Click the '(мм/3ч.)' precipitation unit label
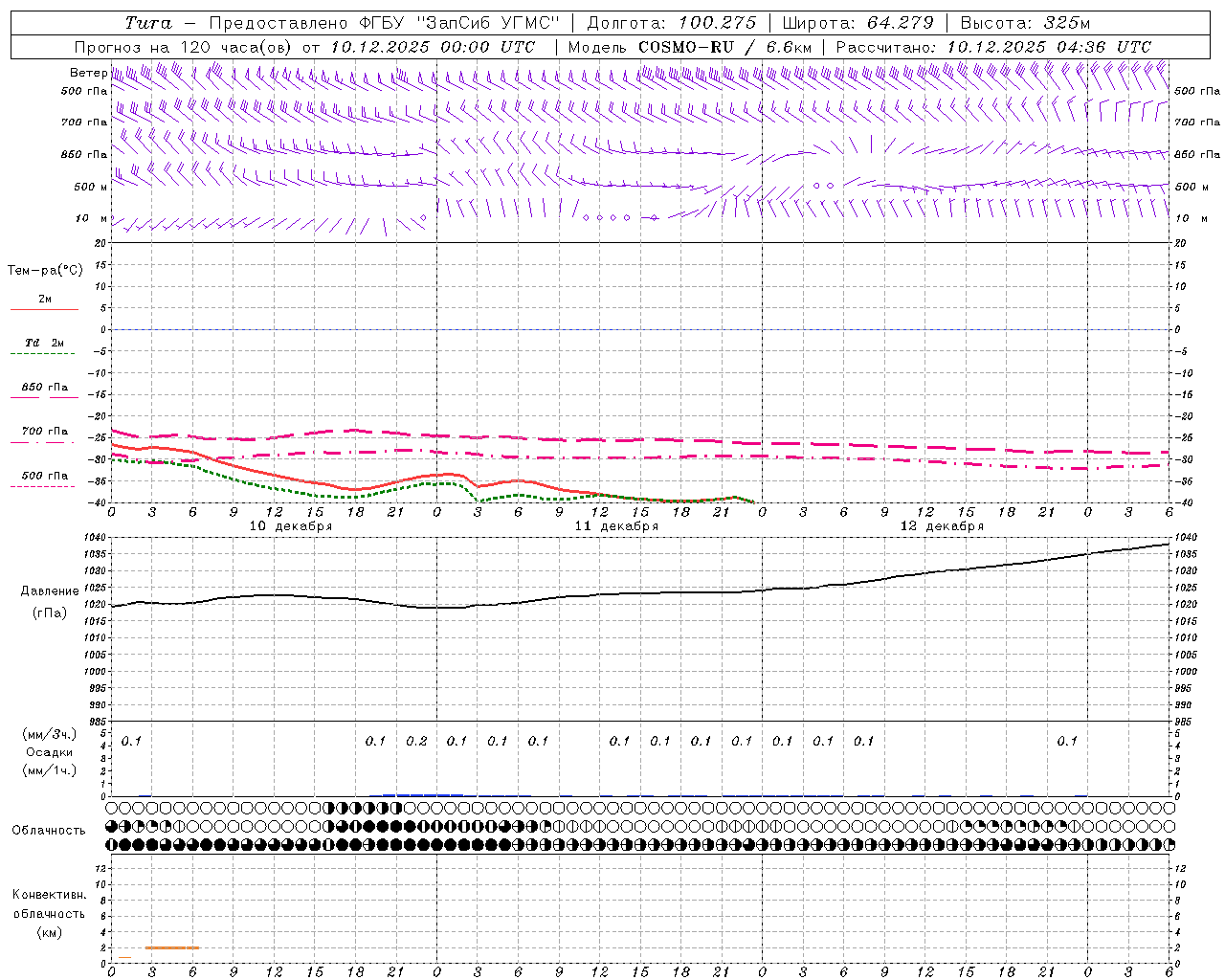This screenshot has width=1225, height=980. pos(50,734)
